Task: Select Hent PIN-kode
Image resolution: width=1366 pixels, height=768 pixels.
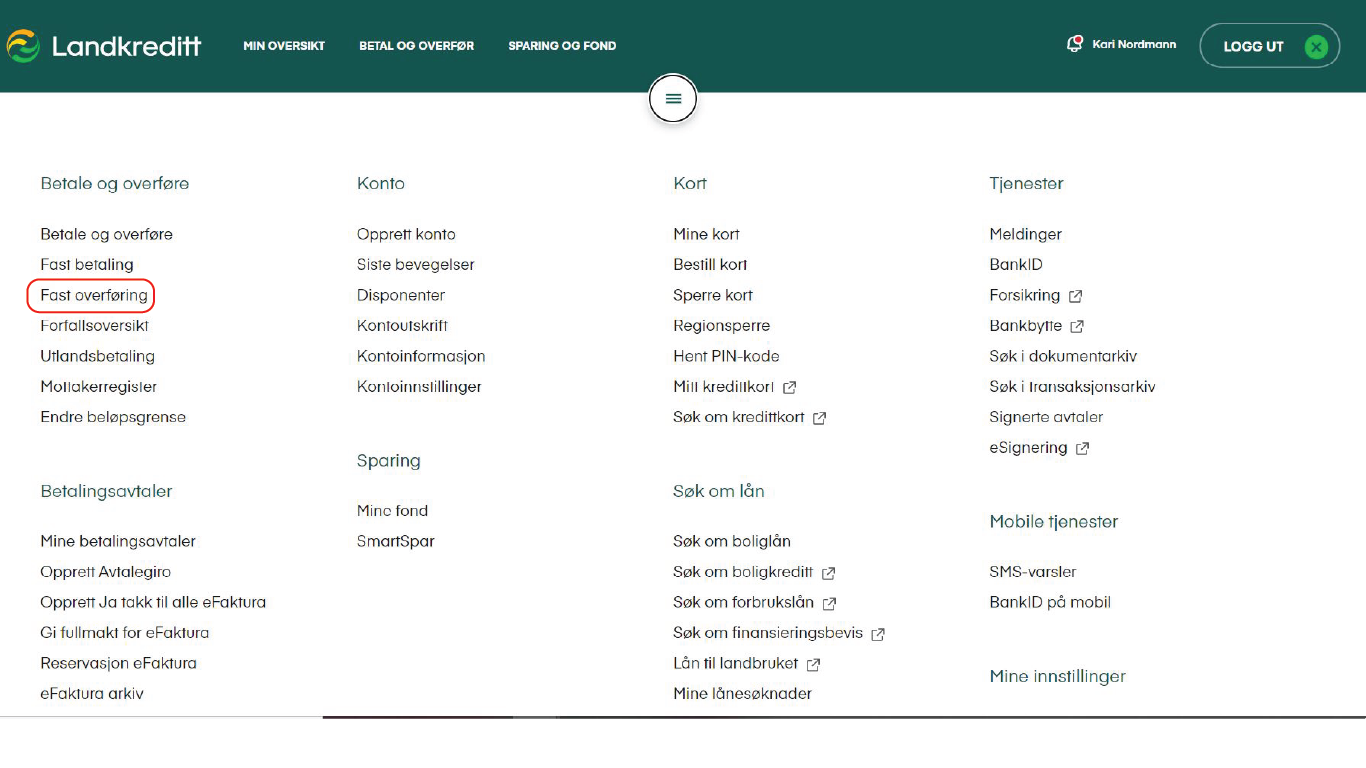Action: pyautogui.click(x=726, y=356)
